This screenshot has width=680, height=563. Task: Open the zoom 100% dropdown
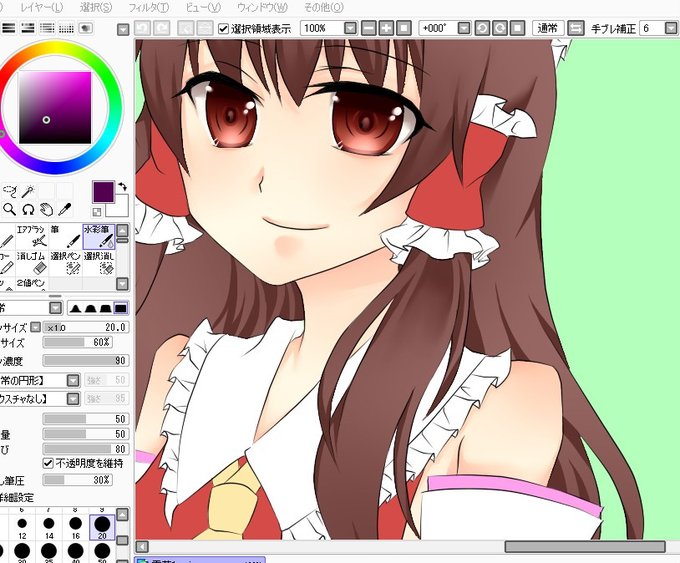(x=350, y=29)
